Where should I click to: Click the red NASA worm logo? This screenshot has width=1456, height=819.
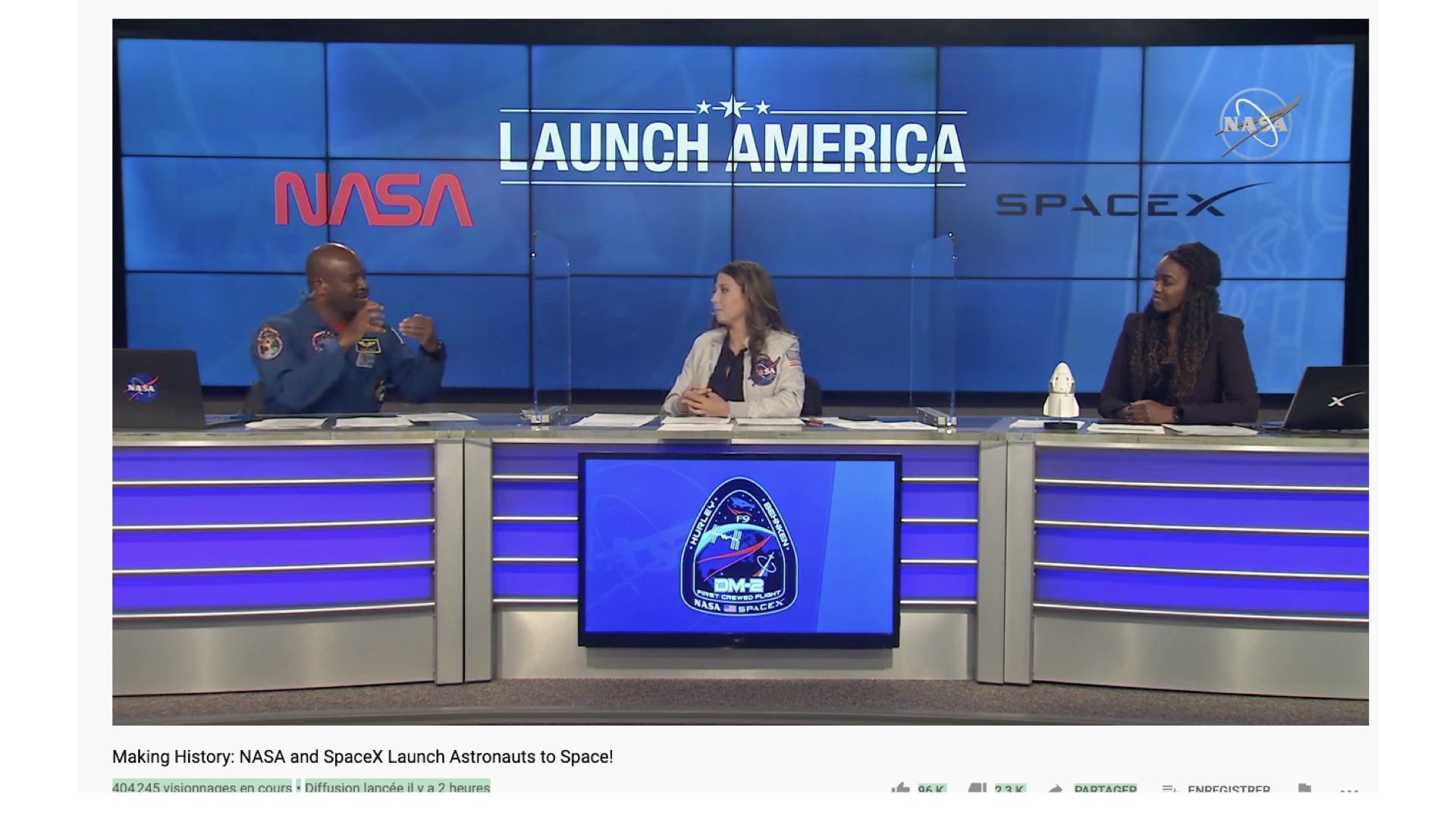pos(373,199)
